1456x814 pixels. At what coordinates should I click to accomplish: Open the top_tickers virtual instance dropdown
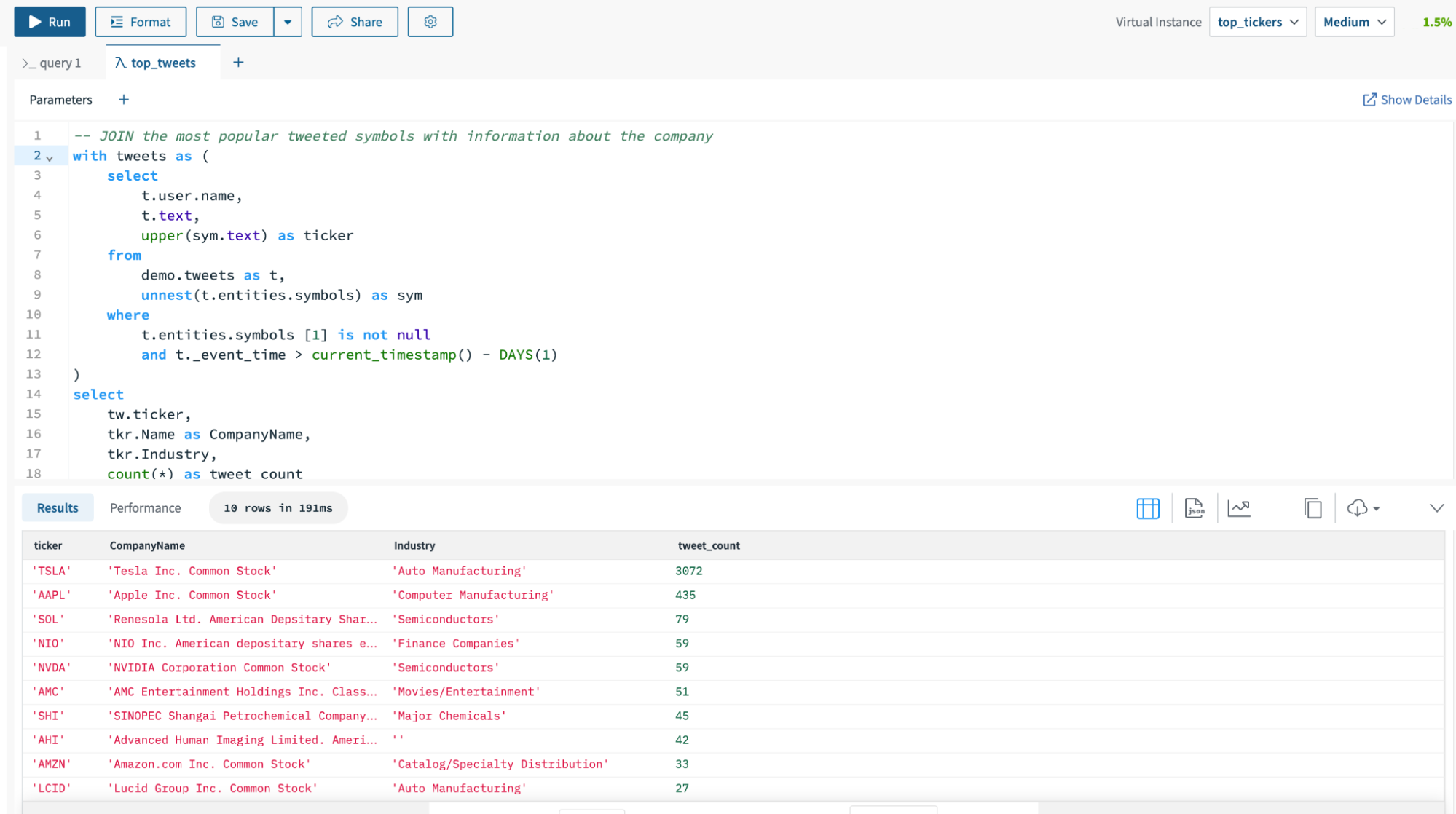click(x=1257, y=22)
